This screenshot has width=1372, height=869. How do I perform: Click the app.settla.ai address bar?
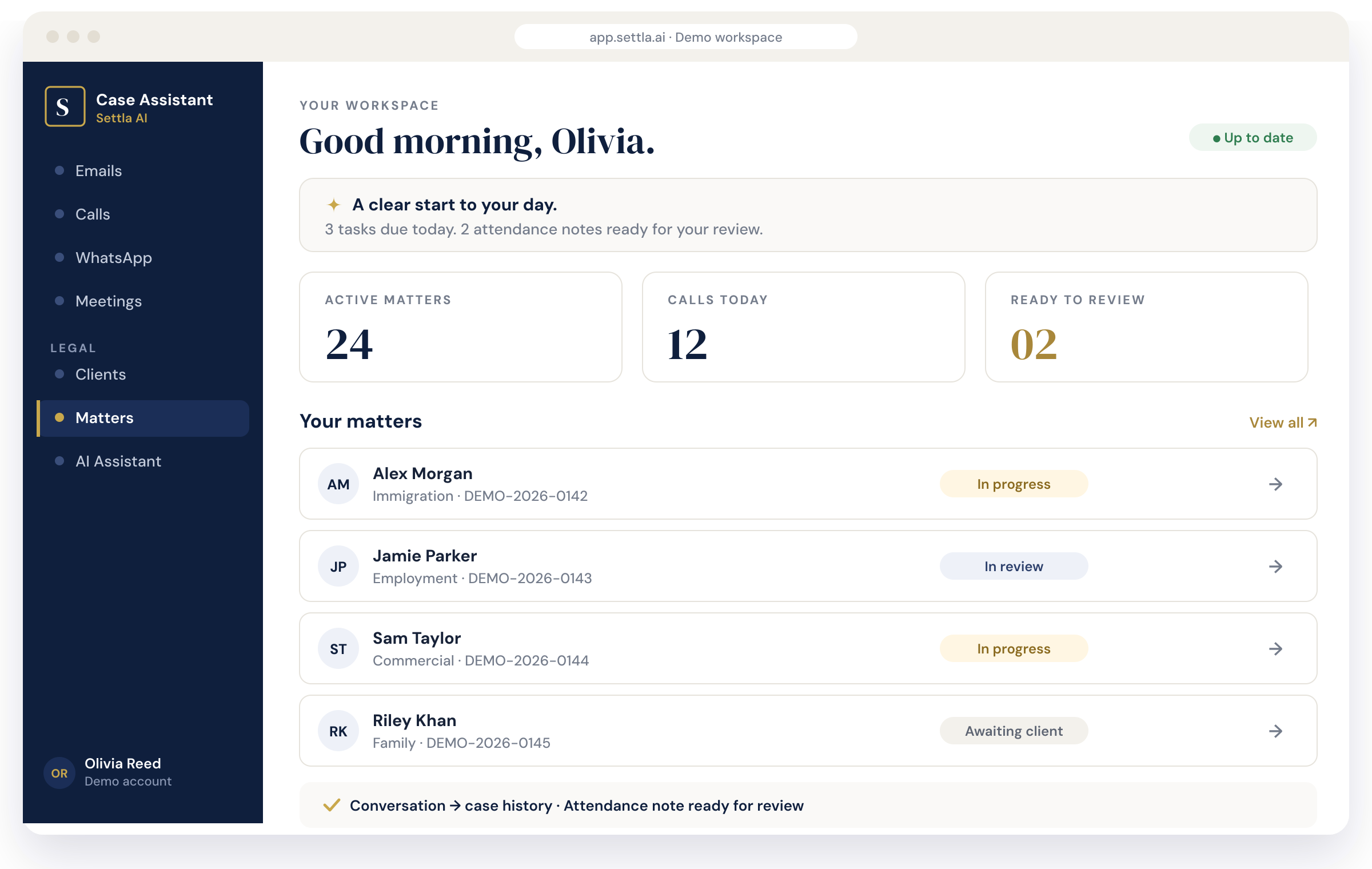685,37
